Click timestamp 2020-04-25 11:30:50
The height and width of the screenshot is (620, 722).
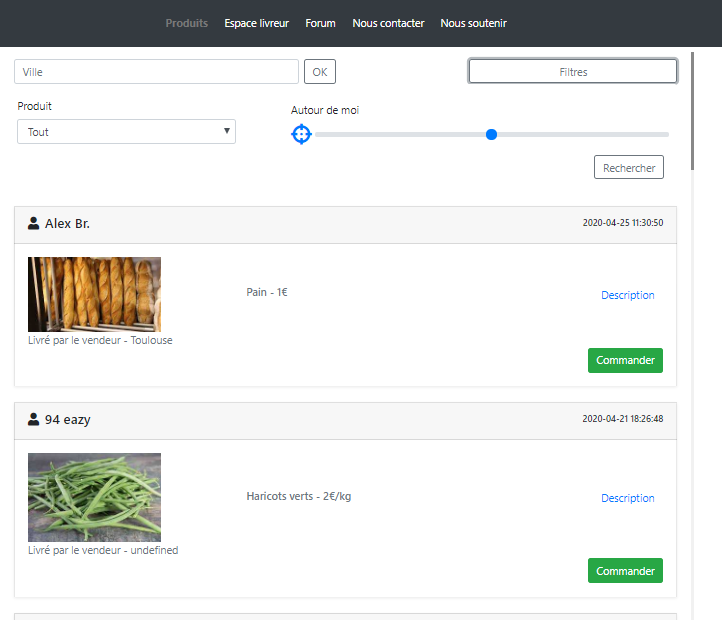(623, 222)
